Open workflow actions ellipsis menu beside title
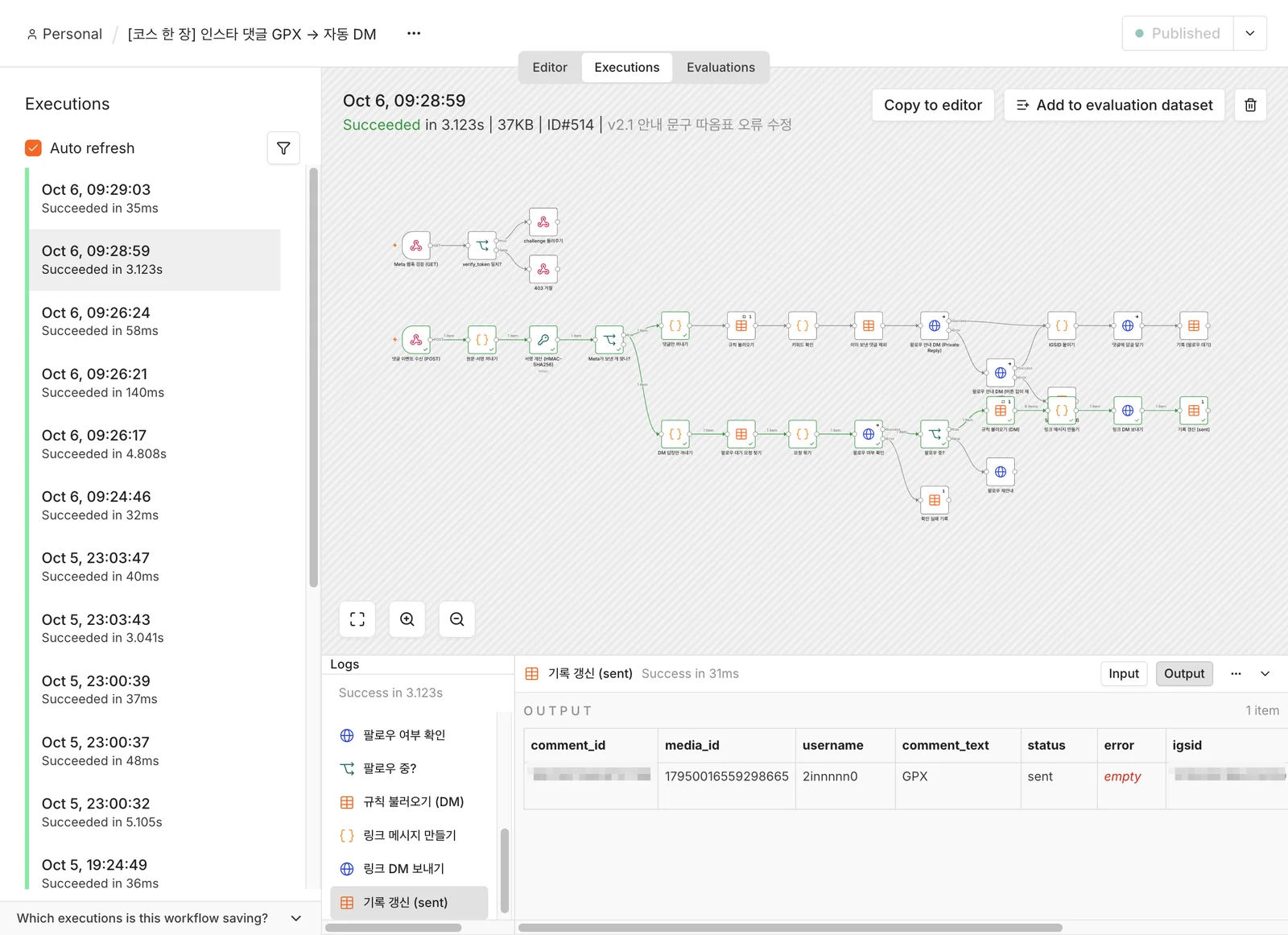Image resolution: width=1288 pixels, height=935 pixels. click(x=414, y=34)
